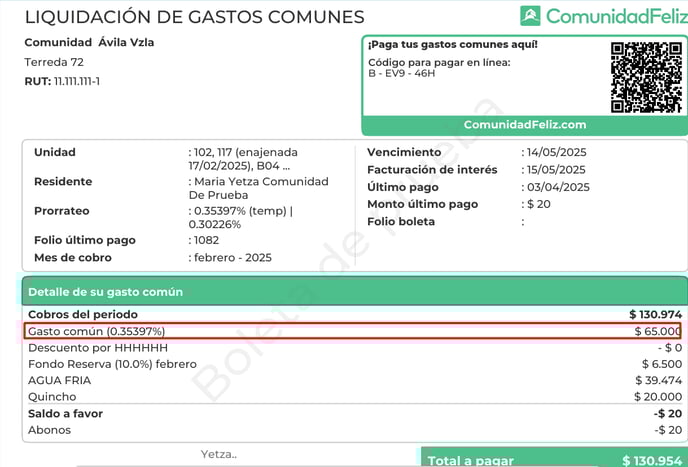Viewport: 688px width, 467px height.
Task: Click the 'Quincho' charge label
Action: click(52, 397)
